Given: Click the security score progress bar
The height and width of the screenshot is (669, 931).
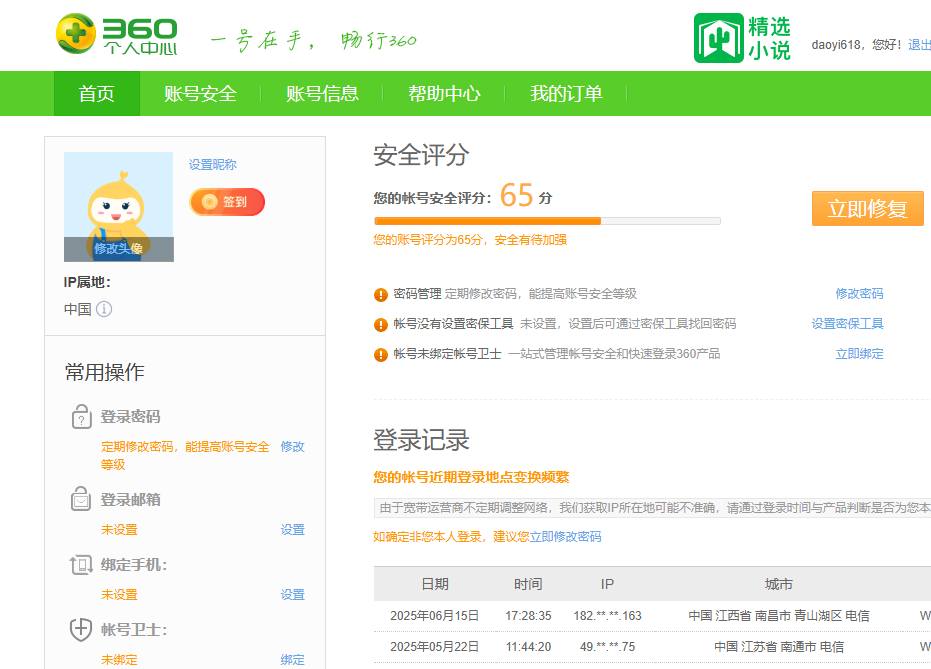Looking at the screenshot, I should 545,221.
